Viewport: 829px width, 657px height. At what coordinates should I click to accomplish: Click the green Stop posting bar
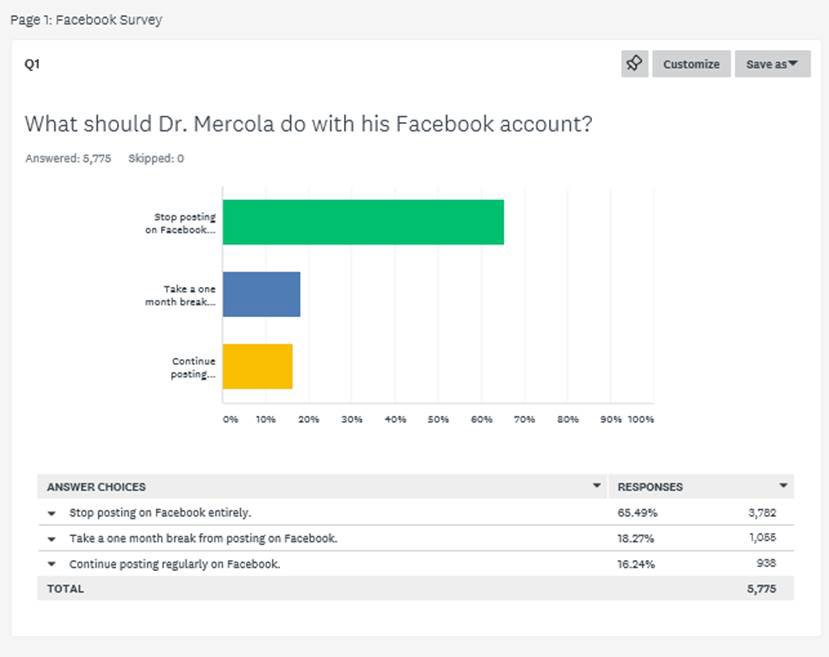point(362,222)
